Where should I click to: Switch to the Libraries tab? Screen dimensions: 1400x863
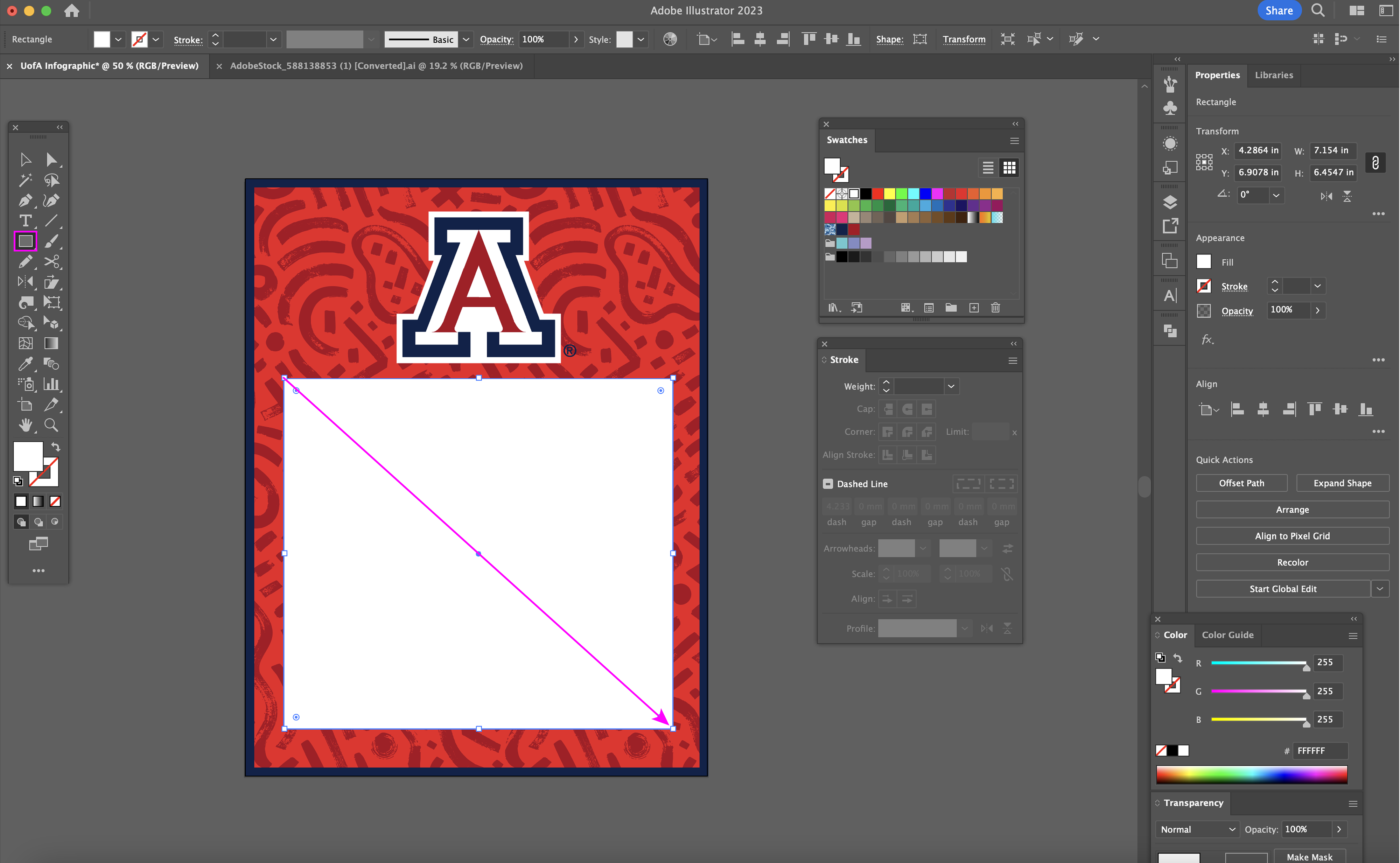[1273, 75]
